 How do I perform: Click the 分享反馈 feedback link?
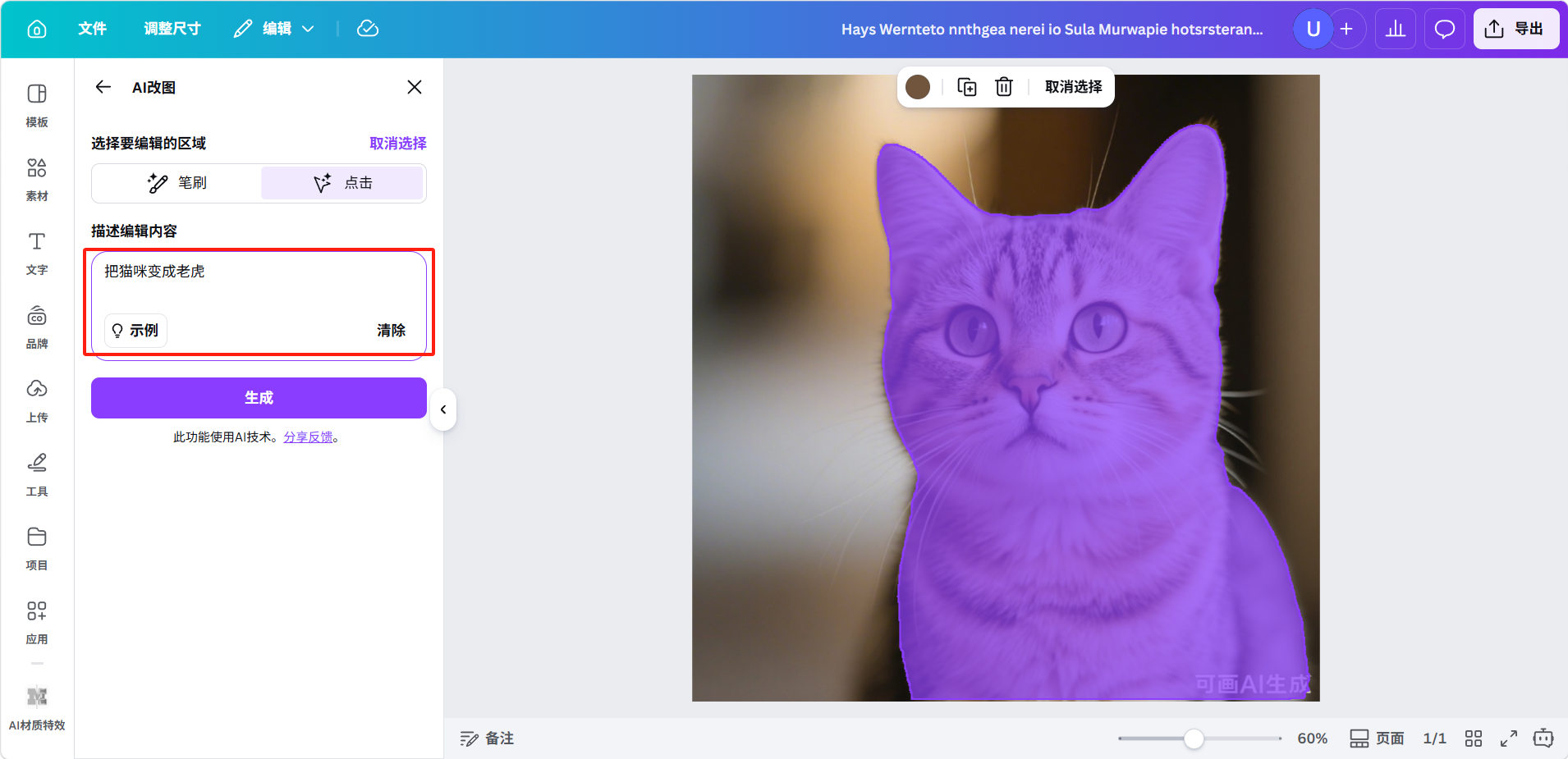coord(308,437)
